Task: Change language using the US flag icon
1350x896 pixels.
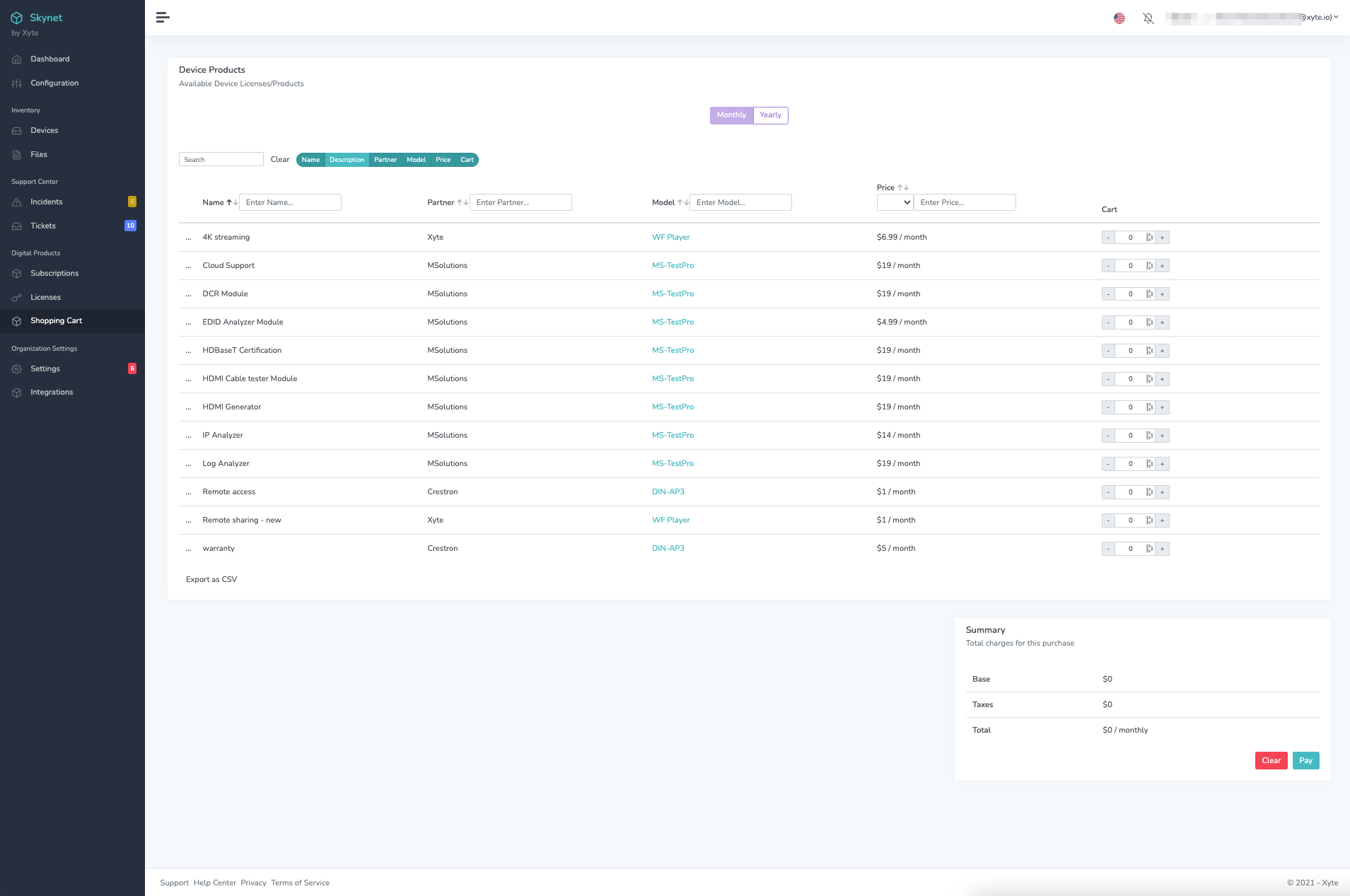Action: 1119,18
